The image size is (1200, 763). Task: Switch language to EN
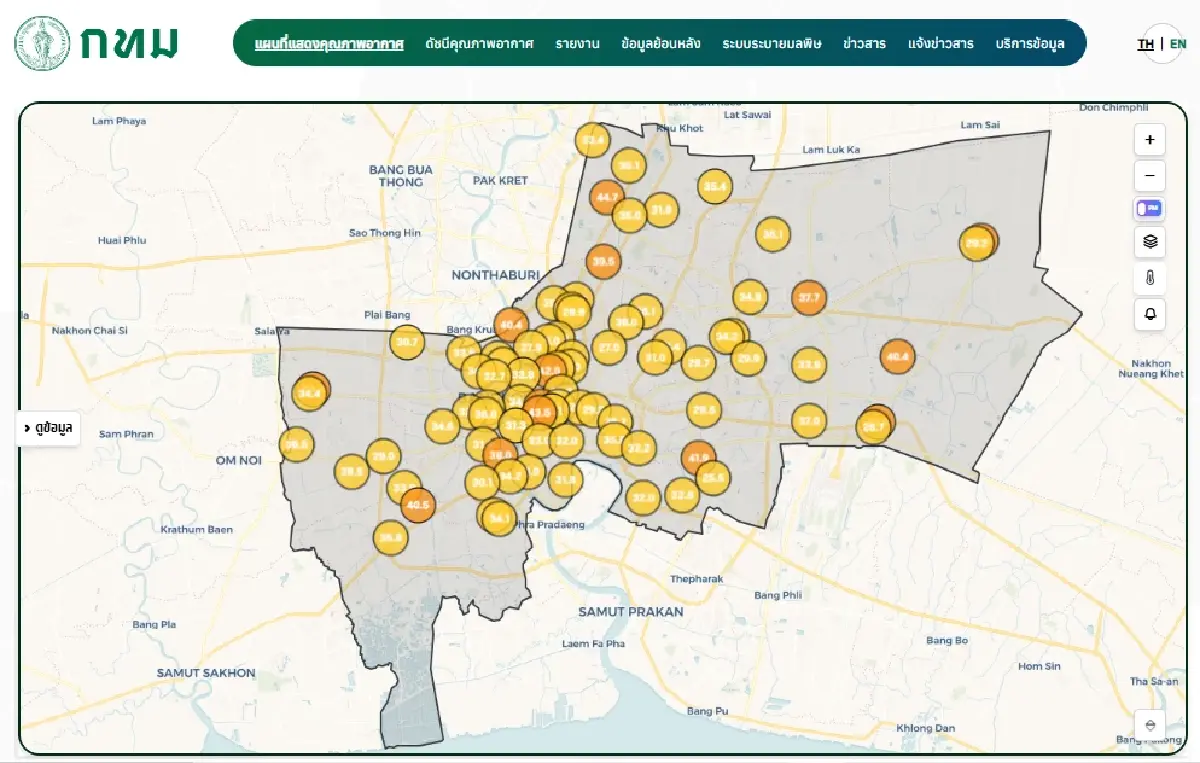click(1178, 44)
